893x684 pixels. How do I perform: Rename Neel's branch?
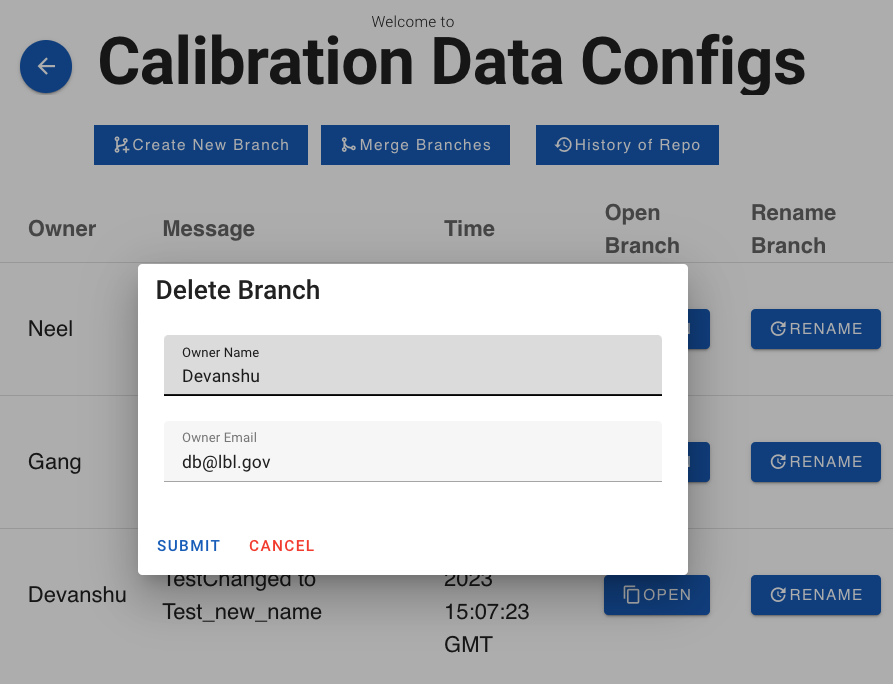click(815, 329)
